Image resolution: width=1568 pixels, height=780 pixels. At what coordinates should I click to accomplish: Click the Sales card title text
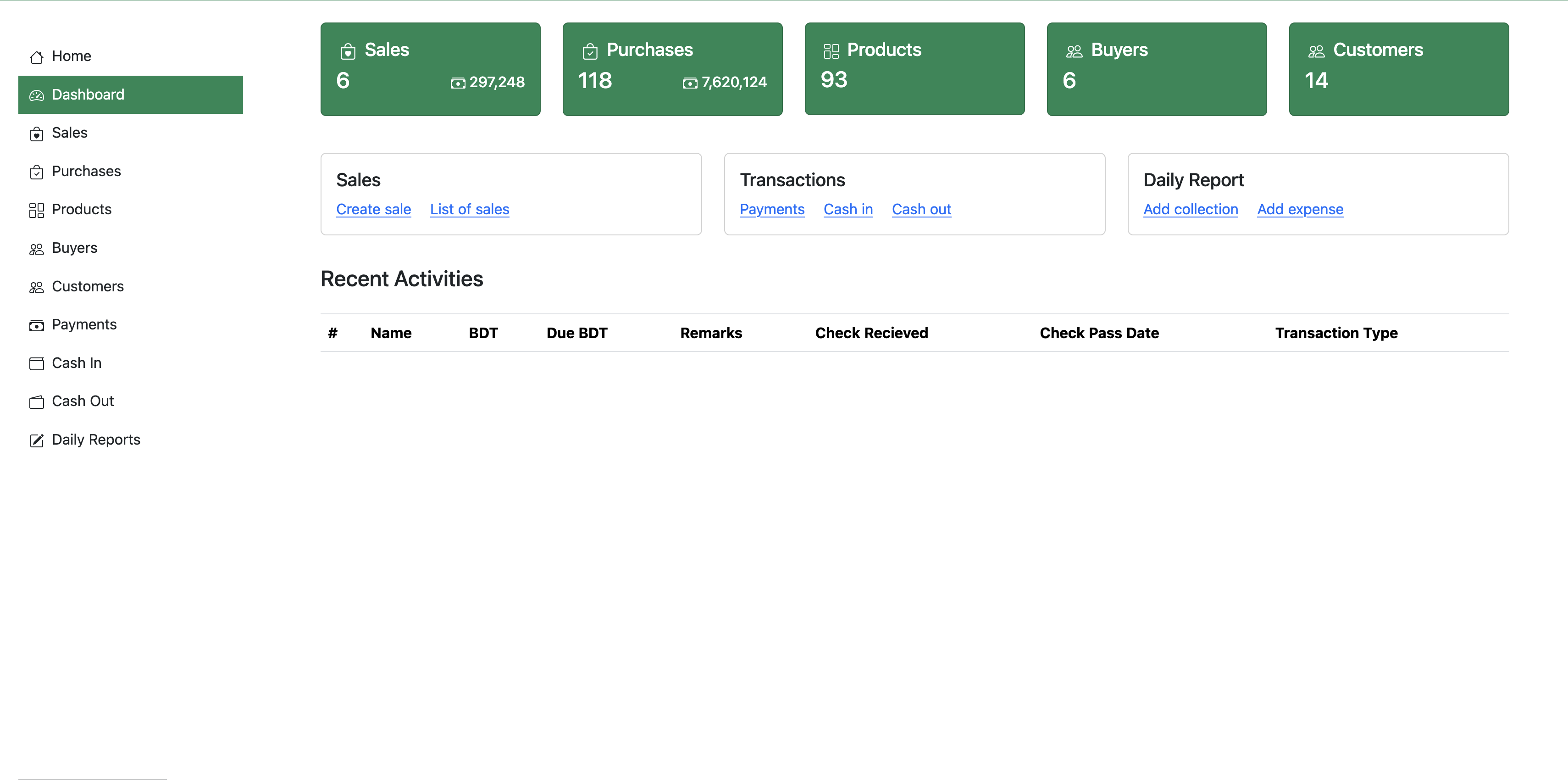pos(387,50)
